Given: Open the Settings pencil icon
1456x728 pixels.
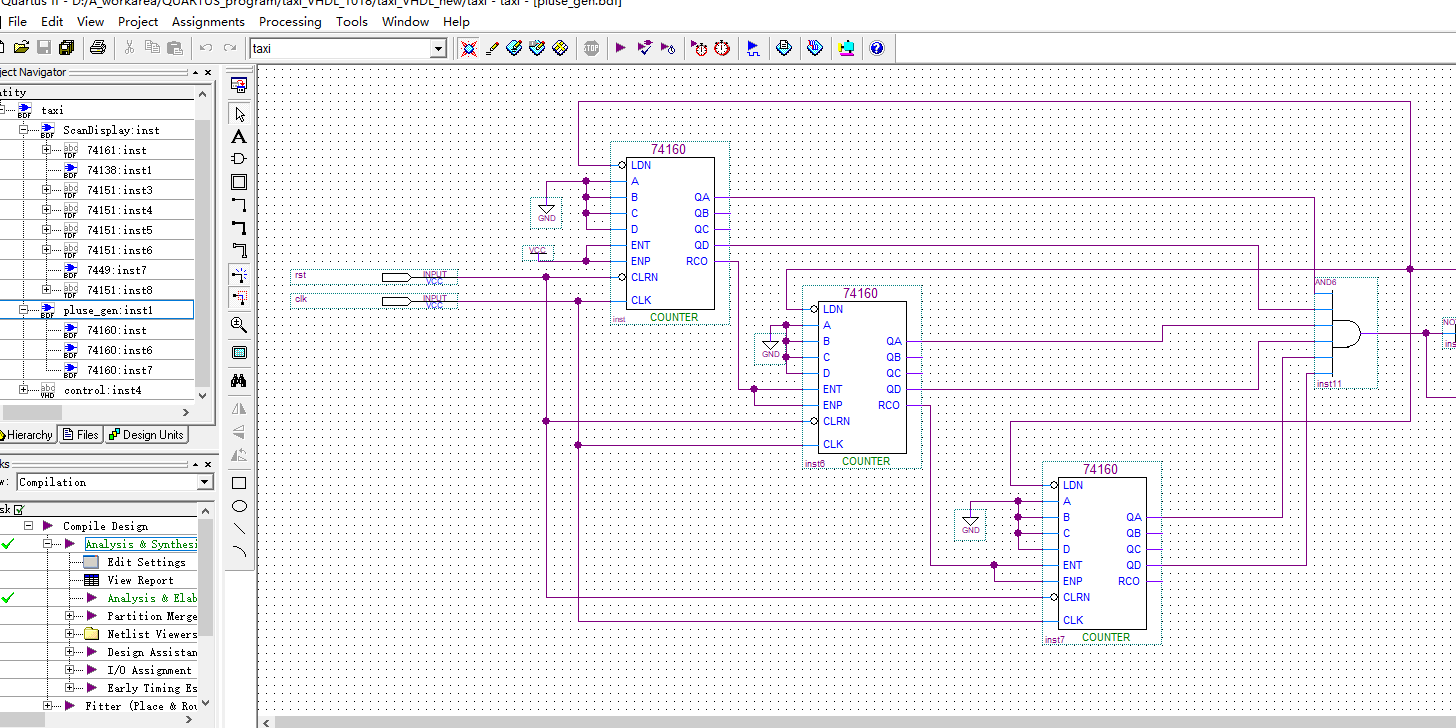Looking at the screenshot, I should click(x=492, y=47).
